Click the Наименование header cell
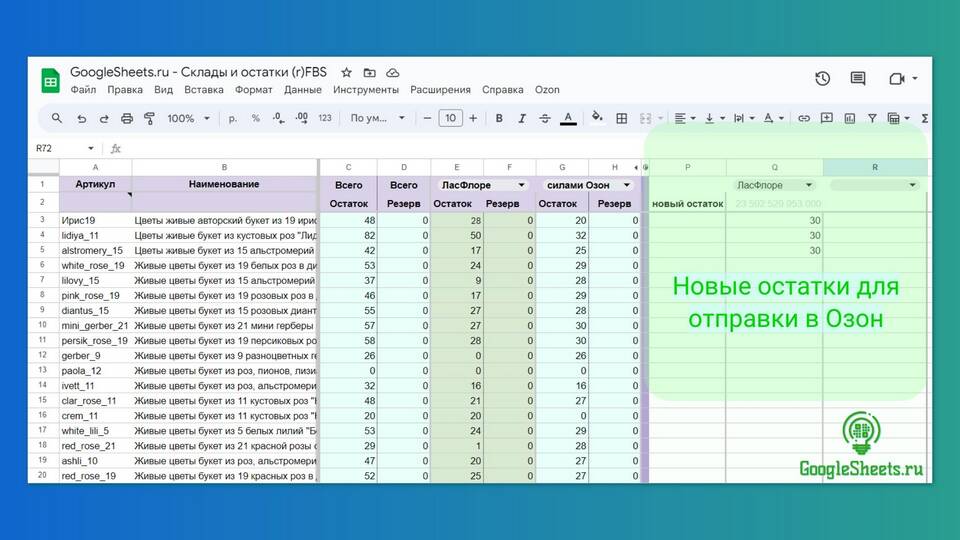Image resolution: width=960 pixels, height=540 pixels. (x=224, y=184)
